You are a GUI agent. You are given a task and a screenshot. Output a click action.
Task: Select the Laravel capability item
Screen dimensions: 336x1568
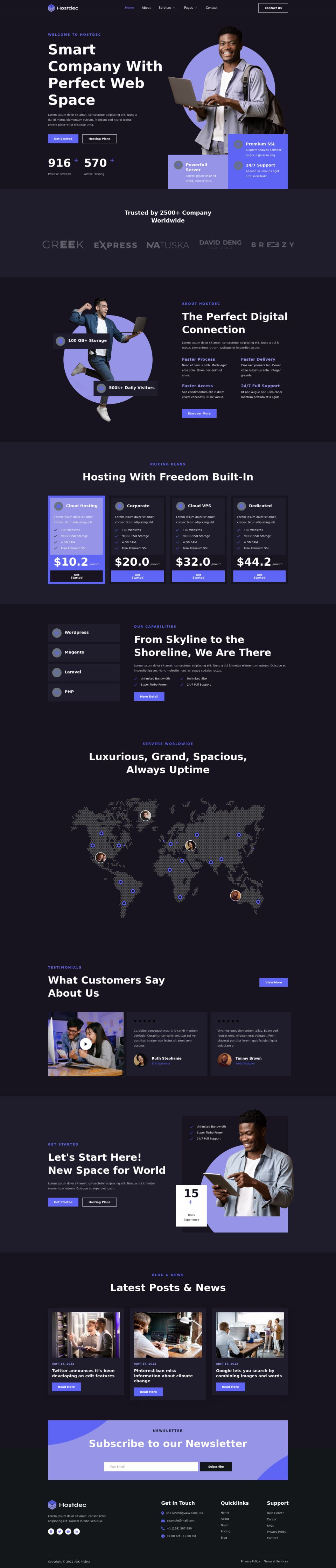84,672
